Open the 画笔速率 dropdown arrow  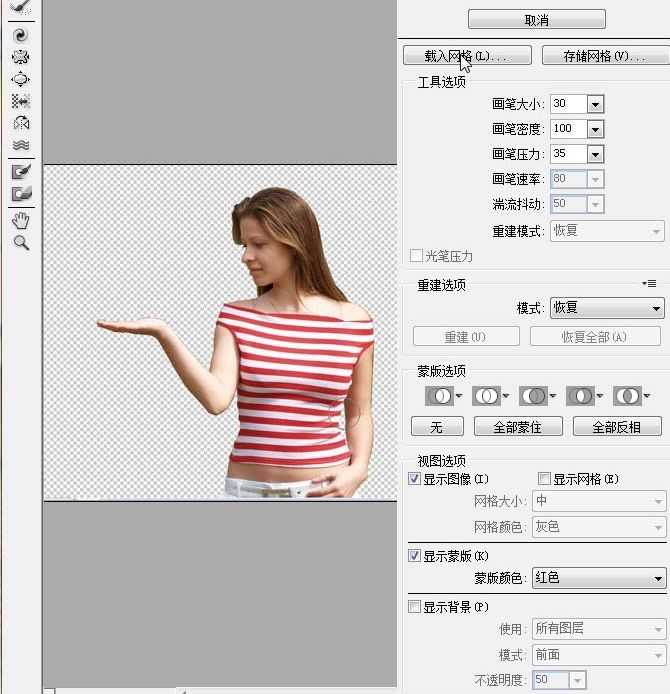pyautogui.click(x=595, y=179)
